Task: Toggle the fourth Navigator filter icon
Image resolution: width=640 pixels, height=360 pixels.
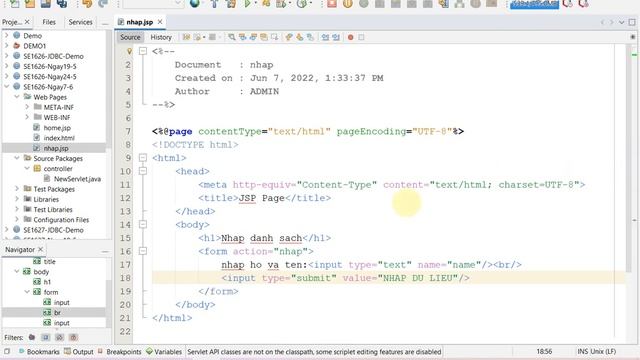Action: pyautogui.click(x=73, y=338)
